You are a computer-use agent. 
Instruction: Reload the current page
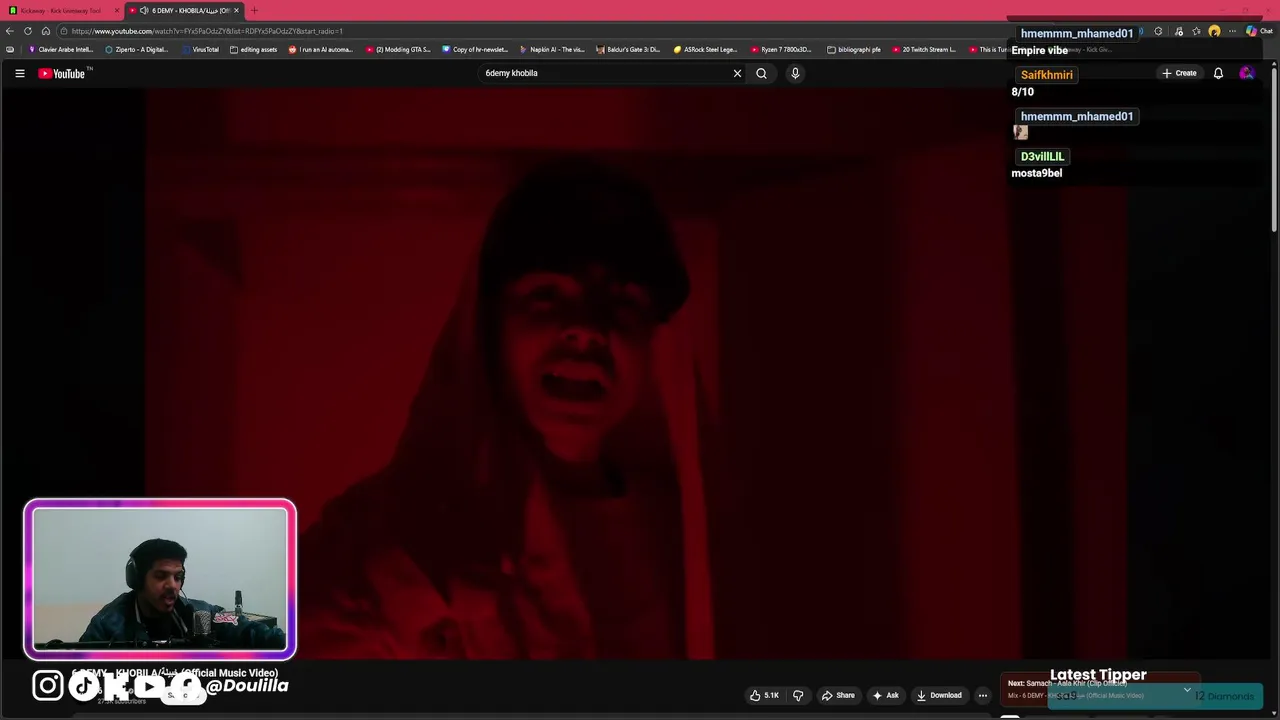coord(28,31)
